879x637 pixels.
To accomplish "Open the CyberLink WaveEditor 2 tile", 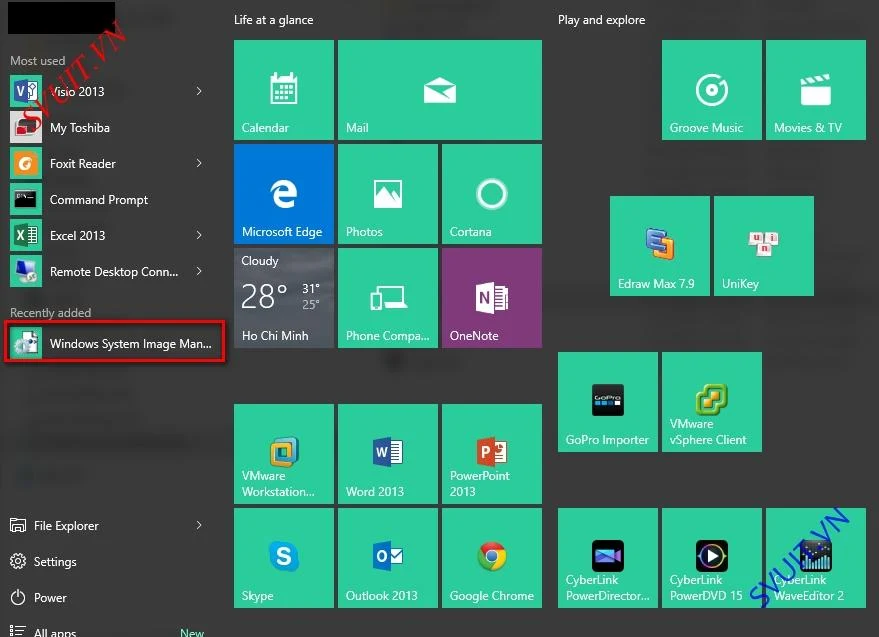I will click(x=816, y=558).
